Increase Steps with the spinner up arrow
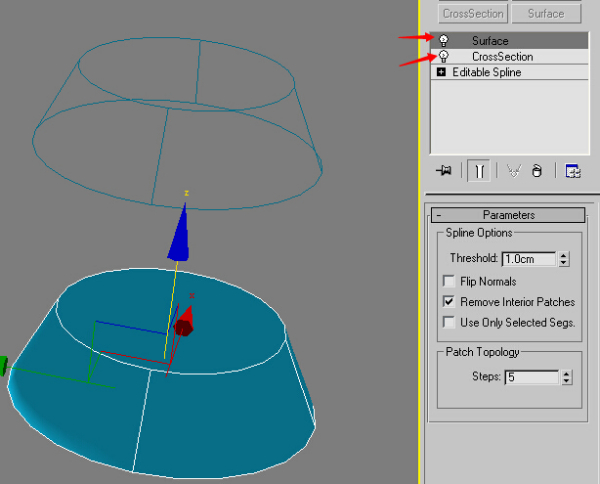The image size is (600, 484). pos(567,374)
